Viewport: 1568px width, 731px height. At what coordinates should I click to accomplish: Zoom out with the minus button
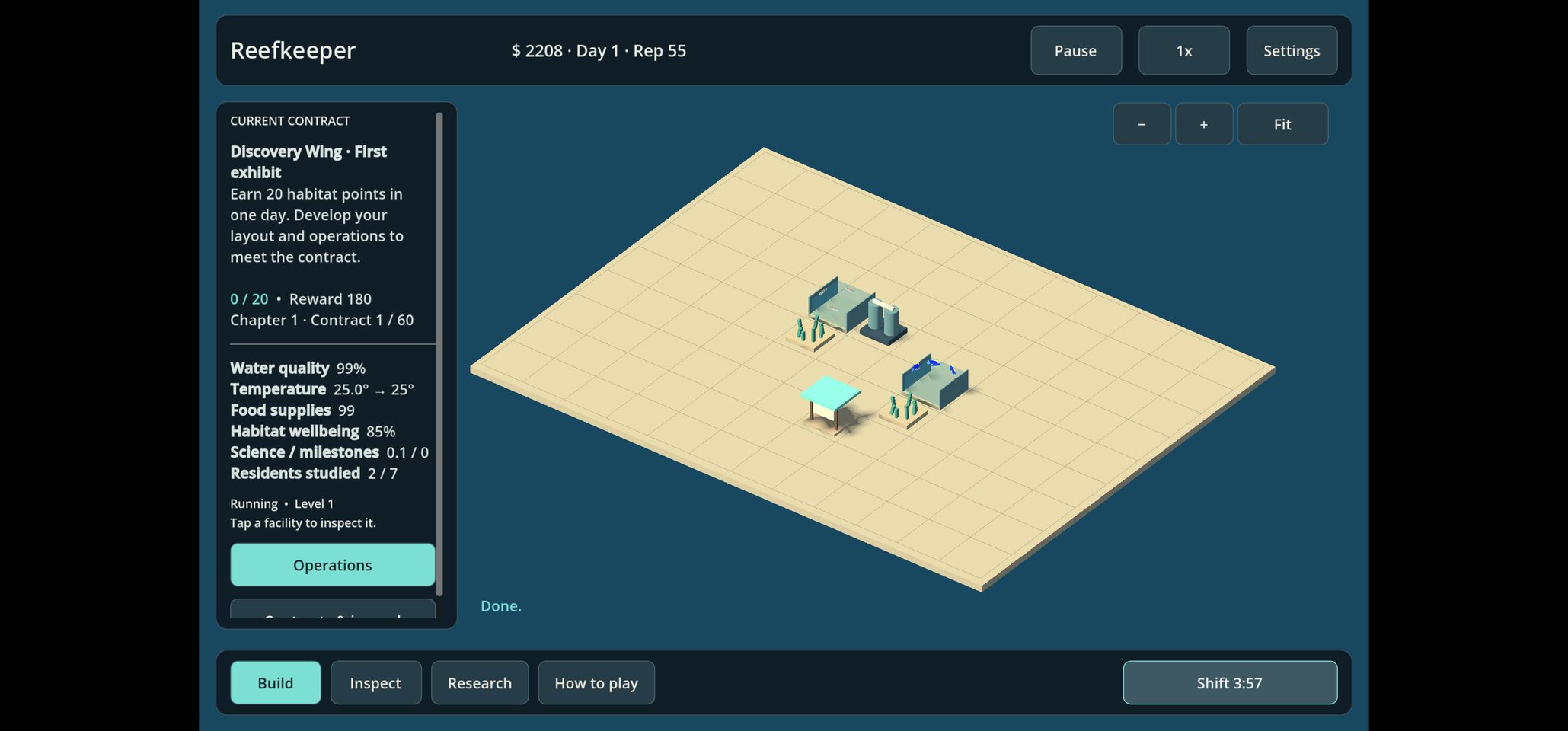(1142, 124)
